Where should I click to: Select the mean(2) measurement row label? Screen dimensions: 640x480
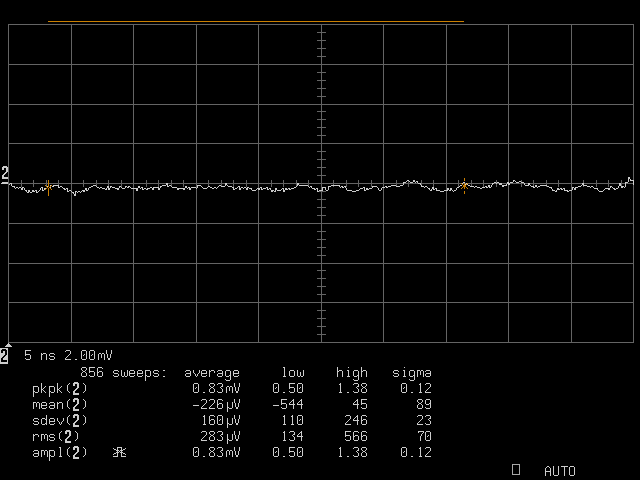[x=60, y=405]
